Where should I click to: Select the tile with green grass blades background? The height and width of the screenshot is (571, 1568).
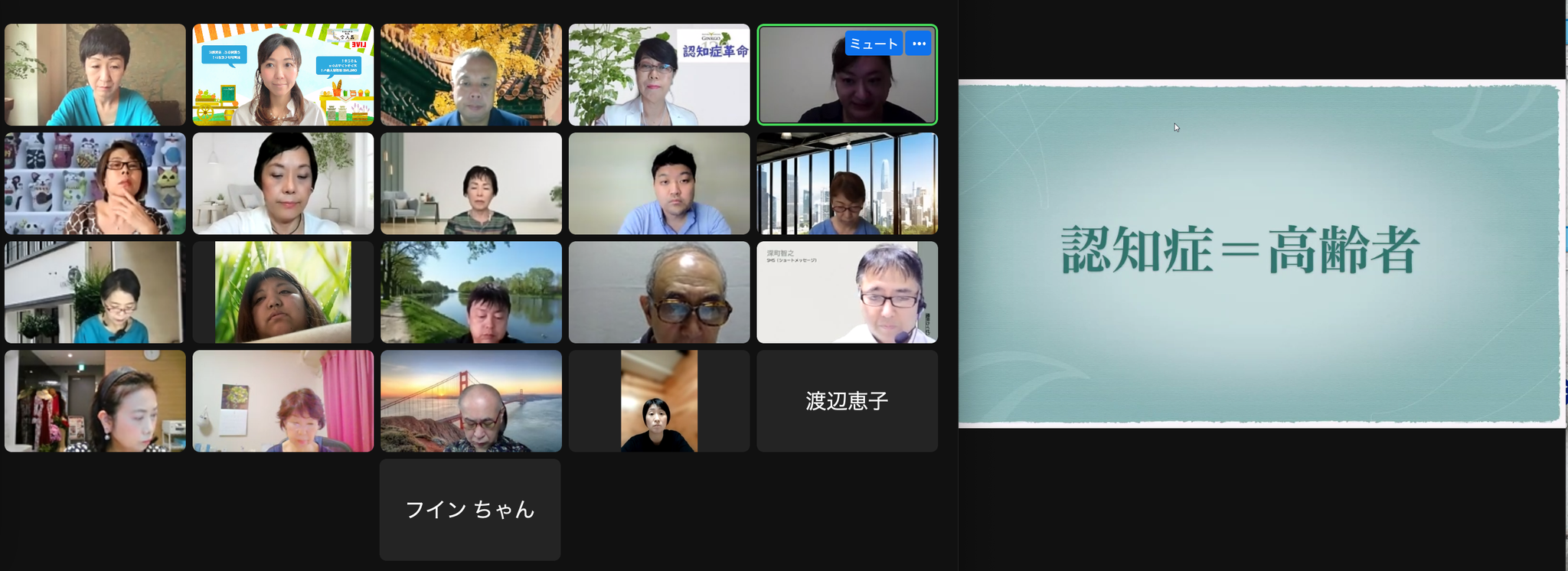[283, 292]
